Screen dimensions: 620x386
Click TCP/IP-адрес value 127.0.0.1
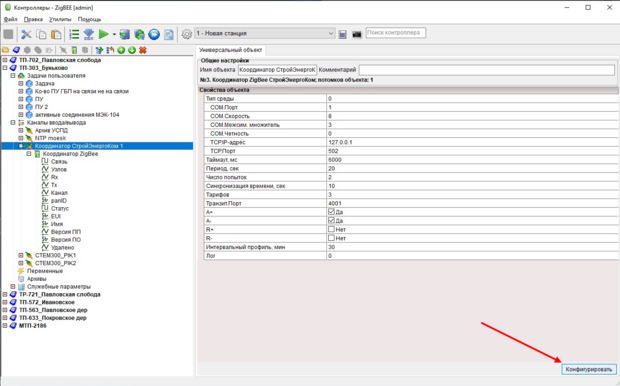point(473,142)
